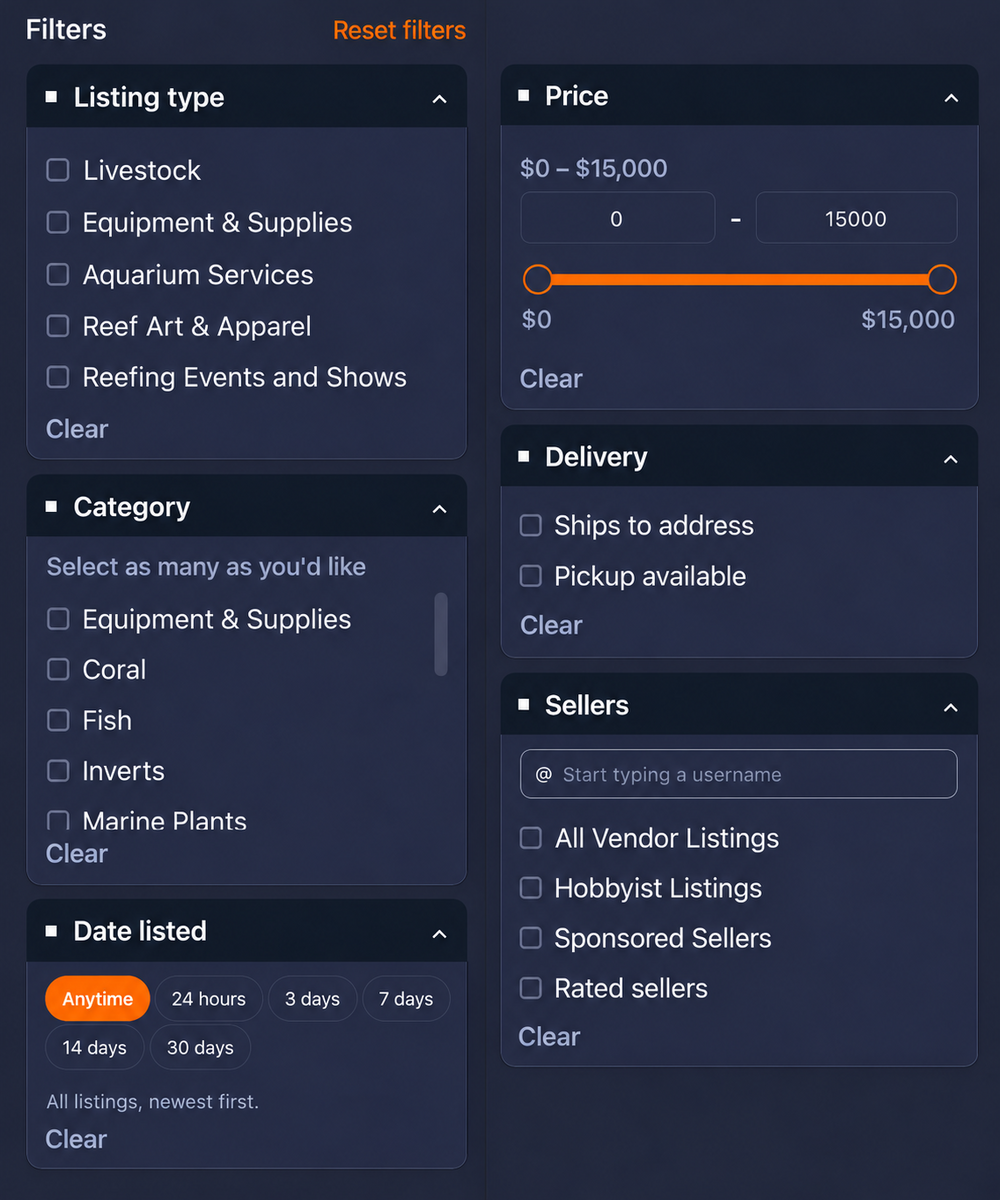Clear the Sellers filter
The image size is (1000, 1200).
[x=549, y=1037]
